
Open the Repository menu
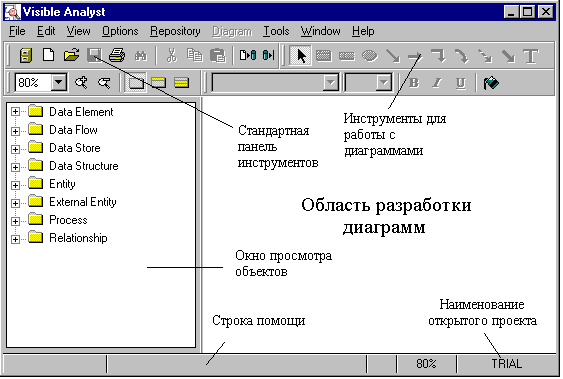[175, 31]
